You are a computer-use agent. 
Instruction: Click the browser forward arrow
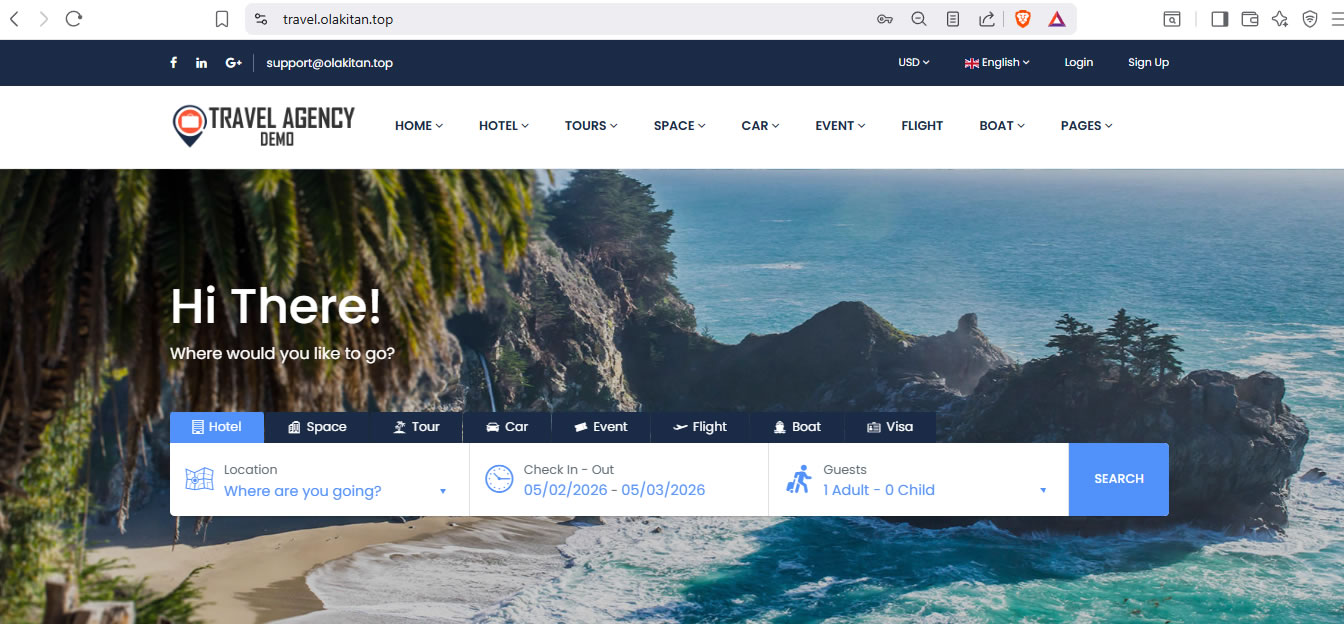[43, 19]
